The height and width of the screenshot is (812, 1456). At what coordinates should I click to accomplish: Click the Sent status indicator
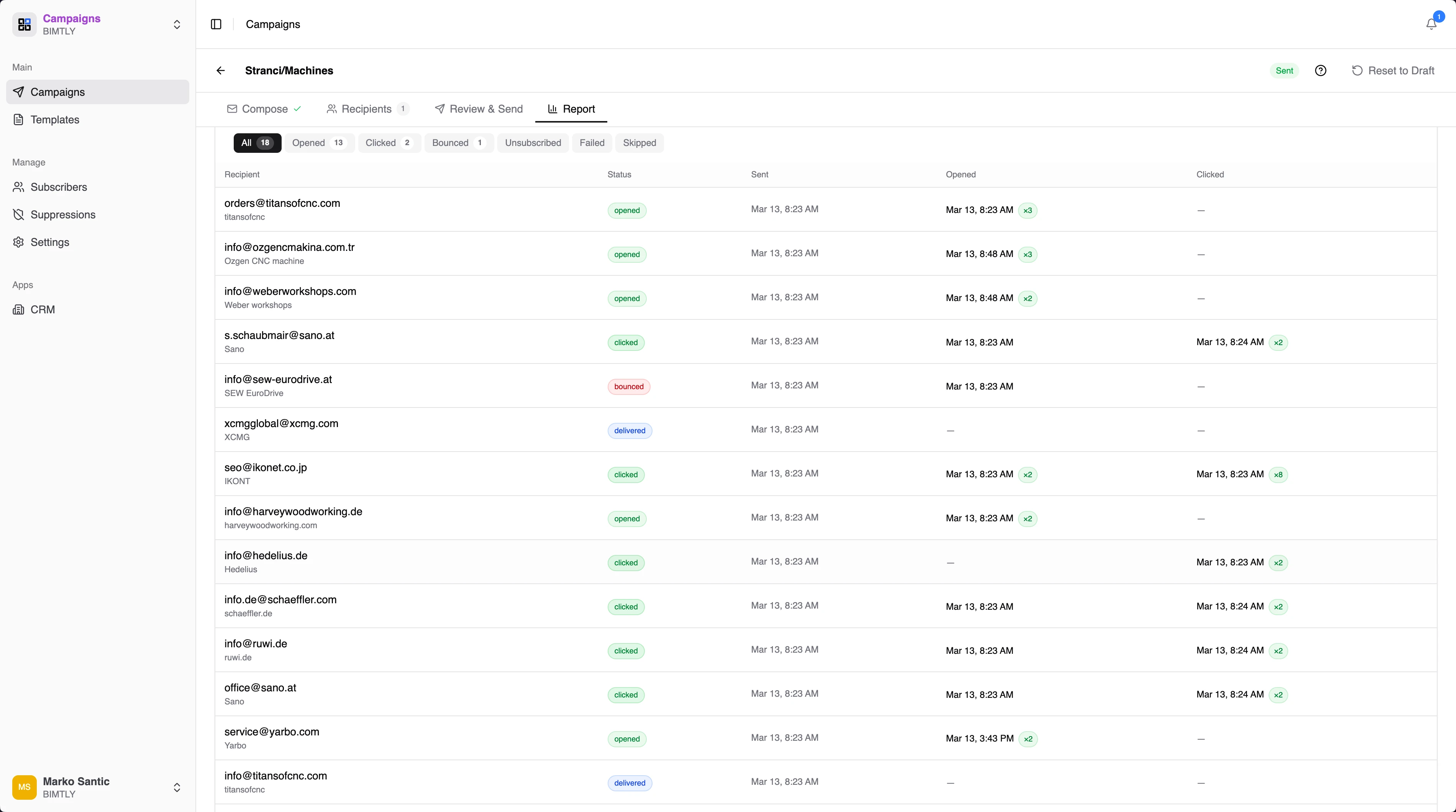pyautogui.click(x=1284, y=70)
